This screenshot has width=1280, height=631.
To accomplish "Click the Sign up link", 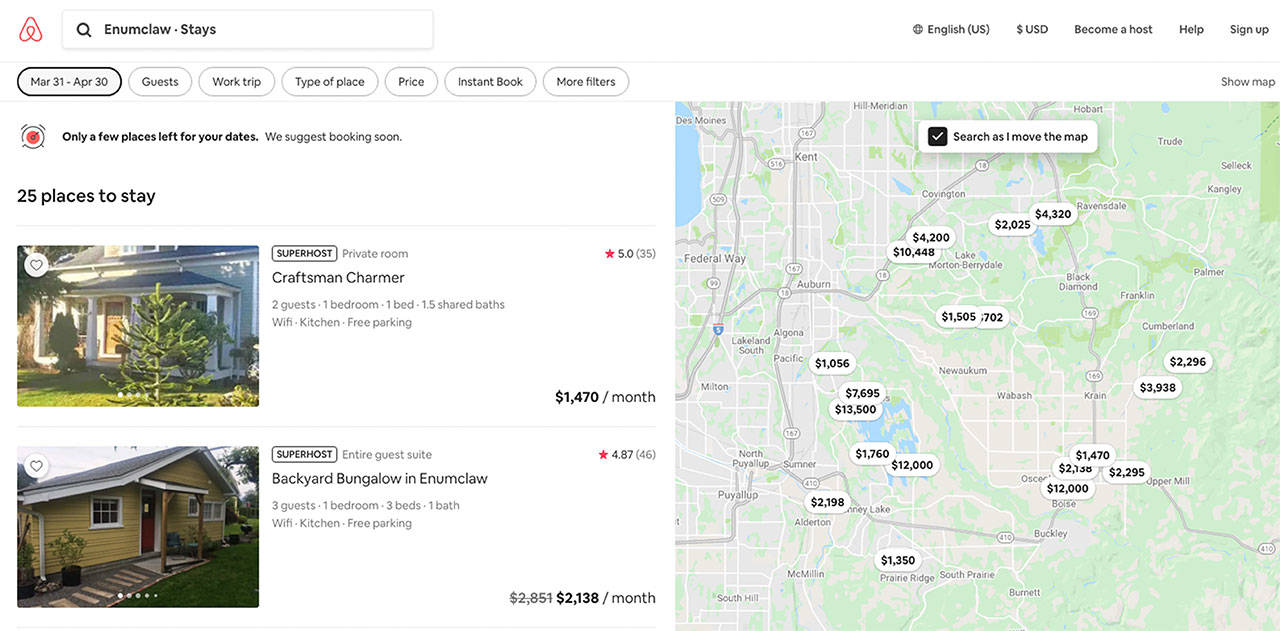I will [1249, 30].
